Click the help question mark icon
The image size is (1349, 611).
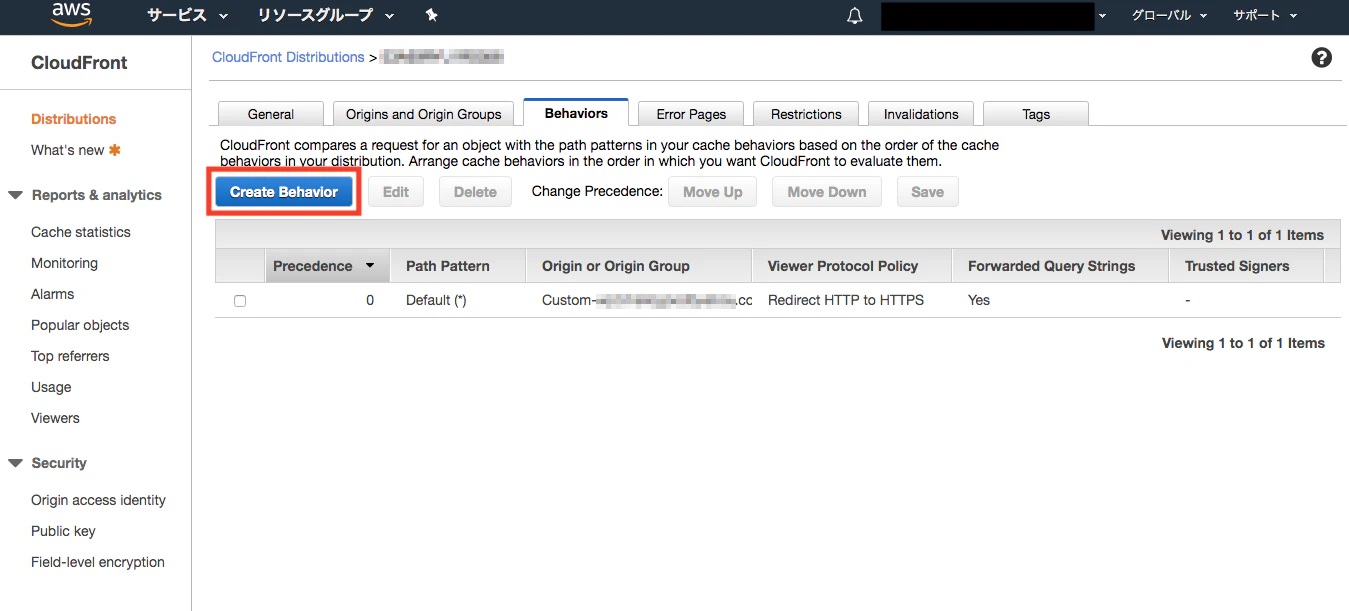click(x=1322, y=58)
